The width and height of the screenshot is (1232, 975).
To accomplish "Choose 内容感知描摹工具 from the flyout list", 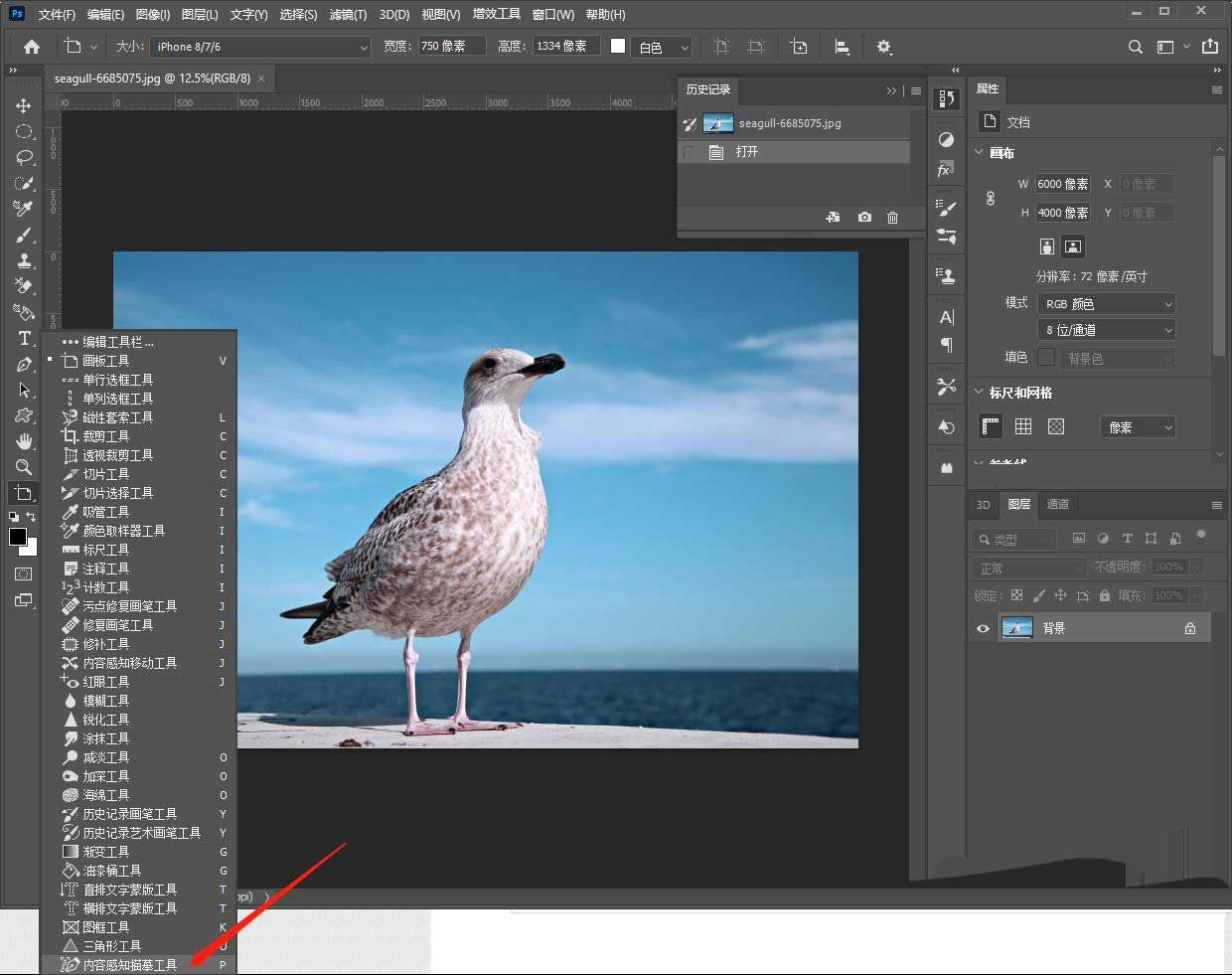I will click(138, 965).
